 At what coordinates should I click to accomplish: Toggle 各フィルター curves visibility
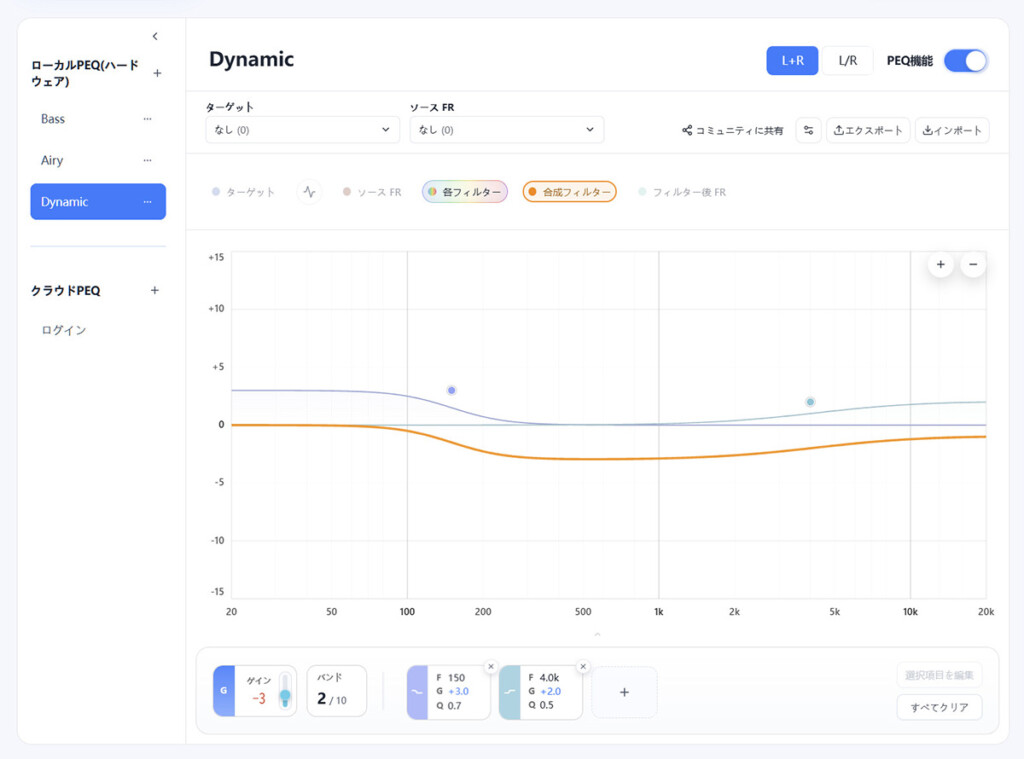[x=465, y=192]
